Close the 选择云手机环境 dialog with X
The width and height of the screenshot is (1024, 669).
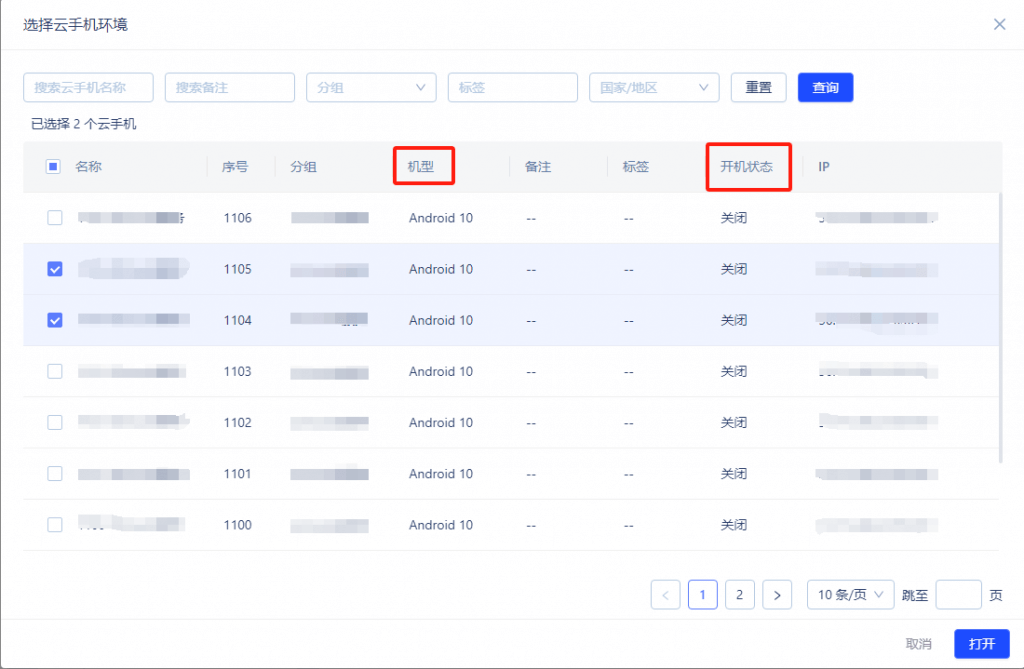999,24
